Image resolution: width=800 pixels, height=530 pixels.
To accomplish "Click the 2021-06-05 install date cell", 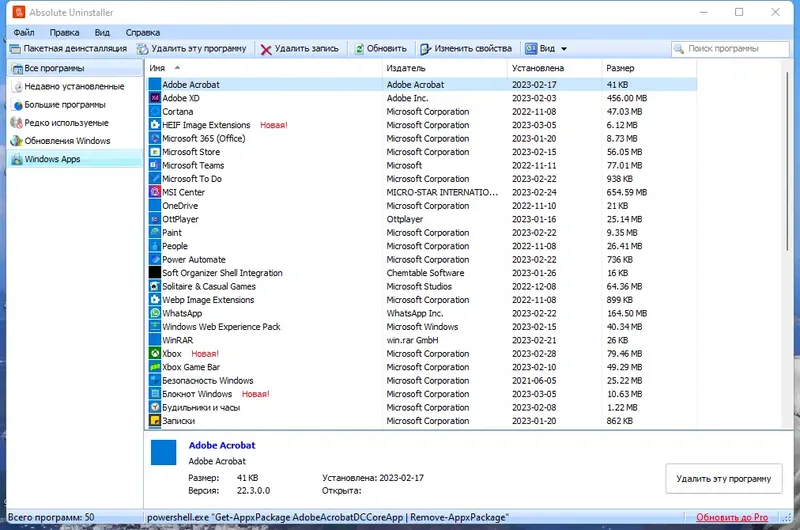I will tap(534, 381).
